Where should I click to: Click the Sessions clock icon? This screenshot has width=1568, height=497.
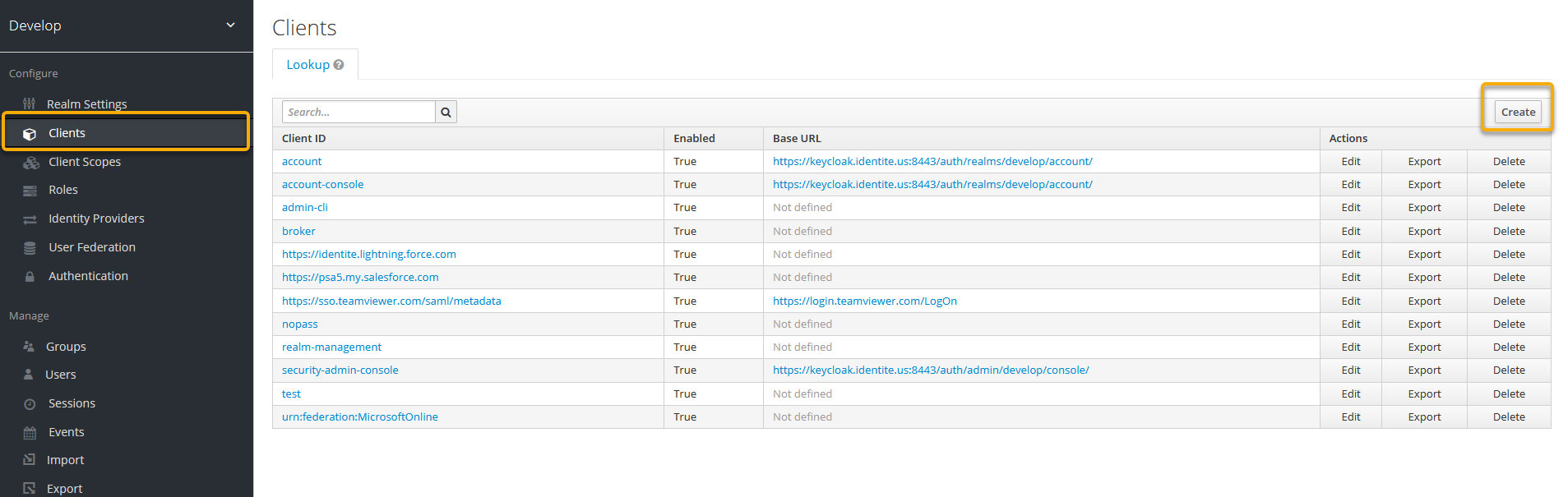pos(30,404)
